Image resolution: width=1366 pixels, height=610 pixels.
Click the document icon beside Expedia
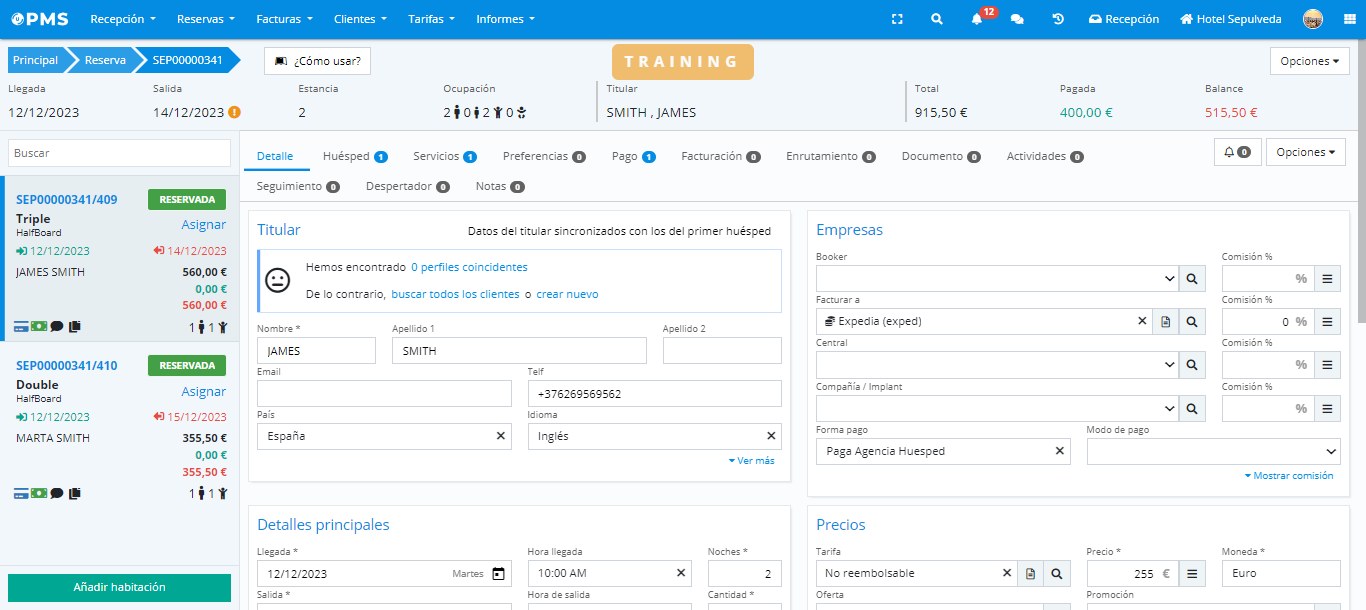tap(1165, 321)
